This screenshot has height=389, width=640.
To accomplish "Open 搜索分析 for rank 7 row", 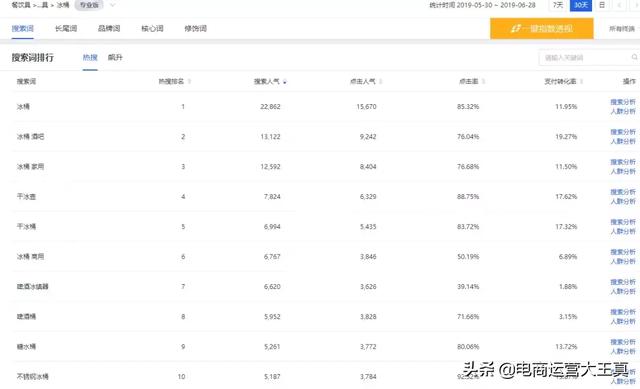I will pyautogui.click(x=623, y=282).
